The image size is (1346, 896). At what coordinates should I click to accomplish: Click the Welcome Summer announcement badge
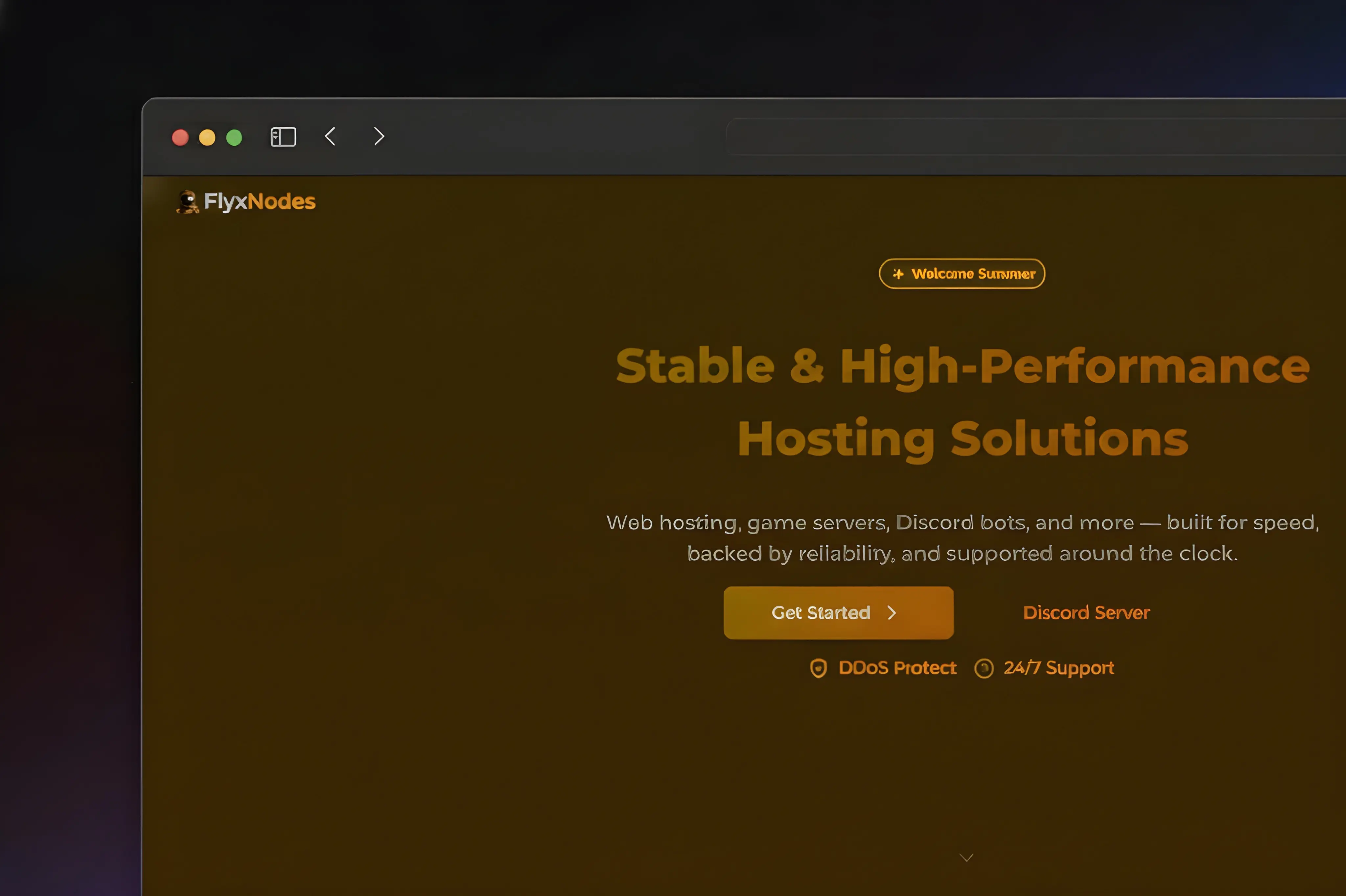962,274
